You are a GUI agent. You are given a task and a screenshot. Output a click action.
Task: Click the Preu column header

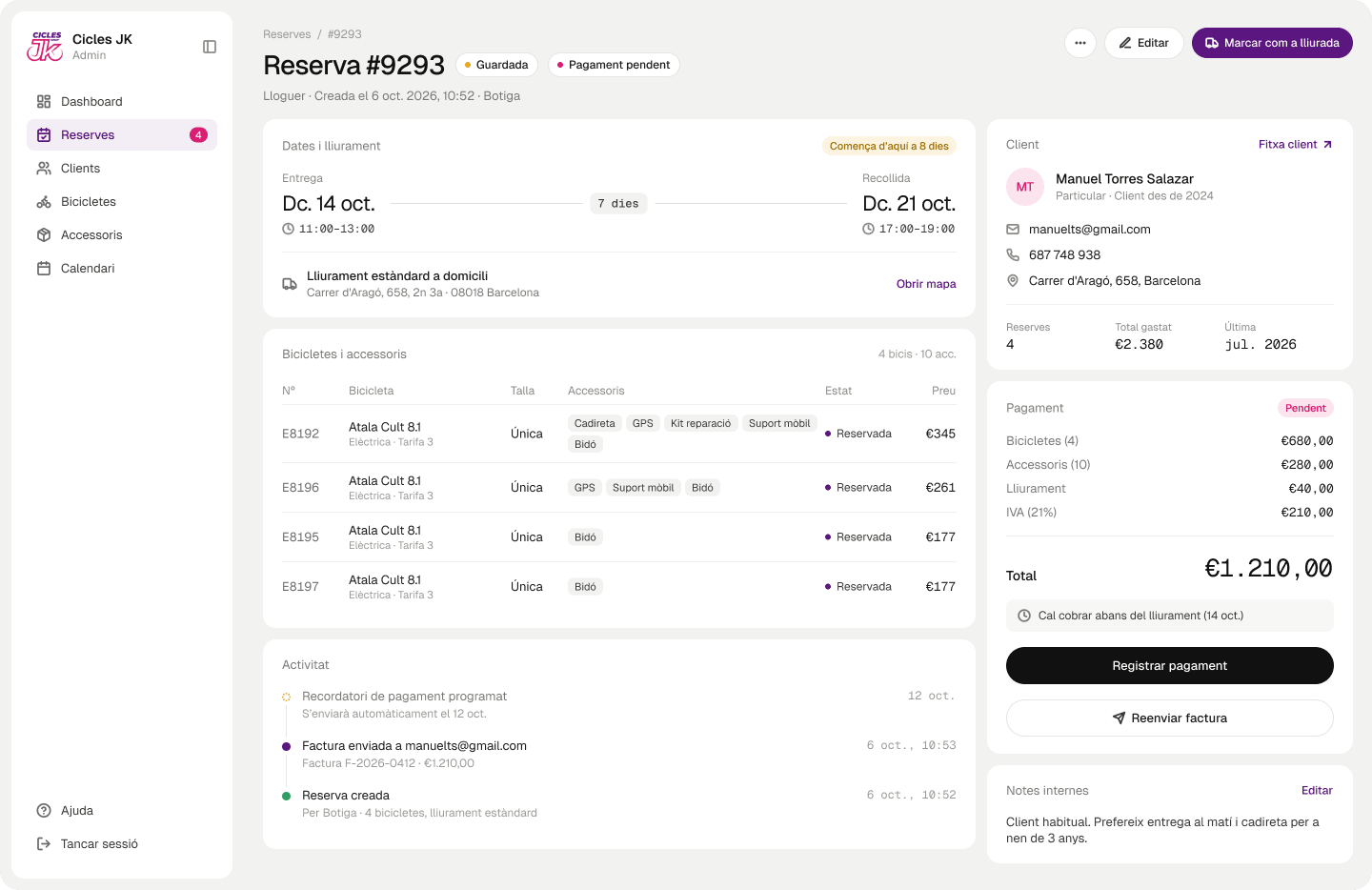tap(943, 391)
